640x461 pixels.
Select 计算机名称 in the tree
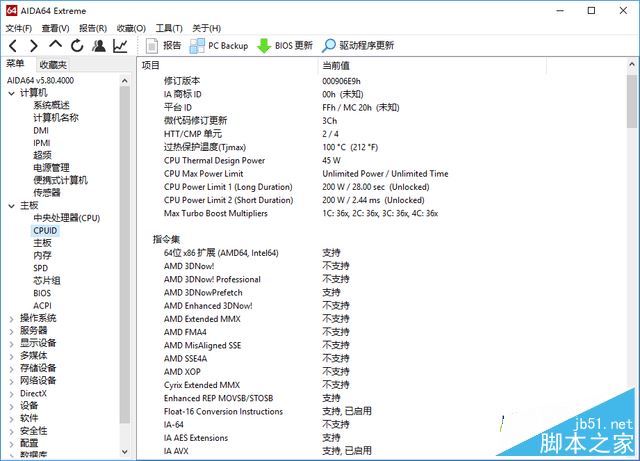[x=56, y=118]
